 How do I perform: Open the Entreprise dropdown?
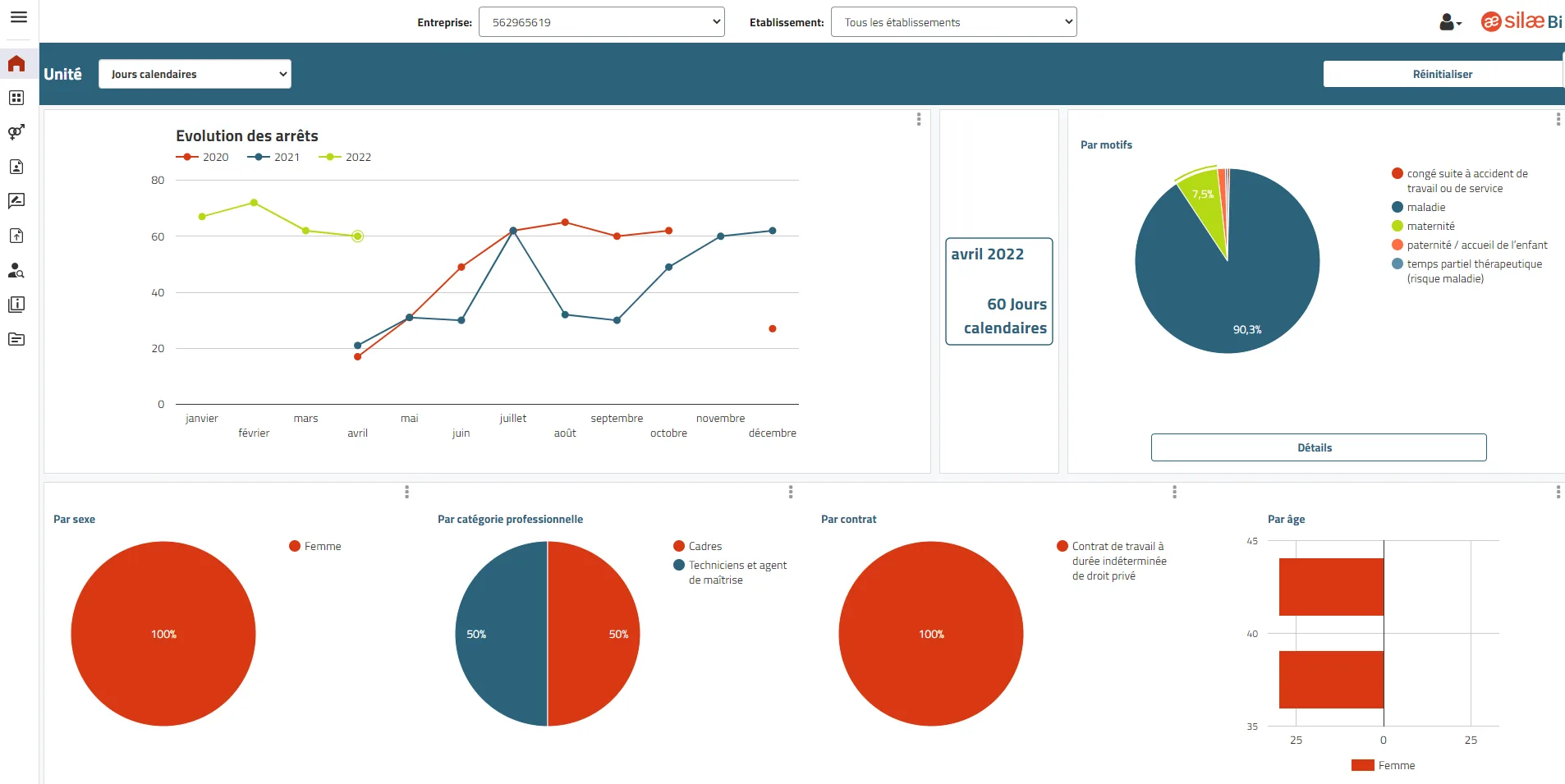tap(601, 22)
